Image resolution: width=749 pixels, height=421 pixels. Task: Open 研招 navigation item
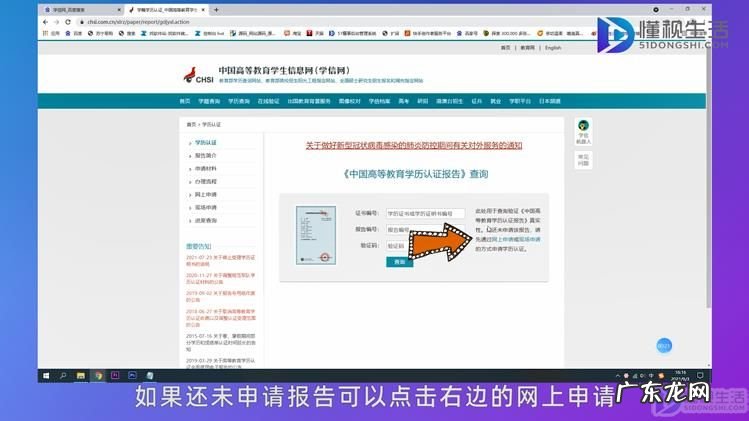click(x=423, y=101)
